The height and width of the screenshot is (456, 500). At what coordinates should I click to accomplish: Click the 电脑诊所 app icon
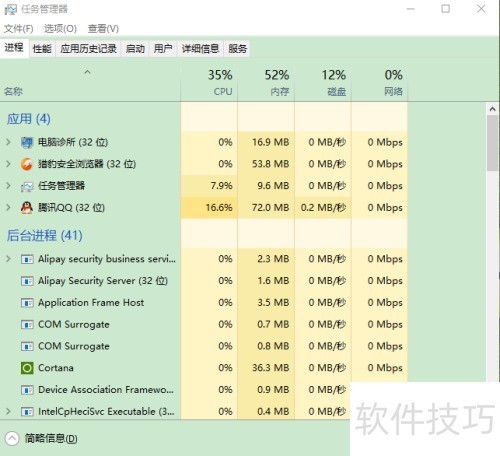pos(27,142)
